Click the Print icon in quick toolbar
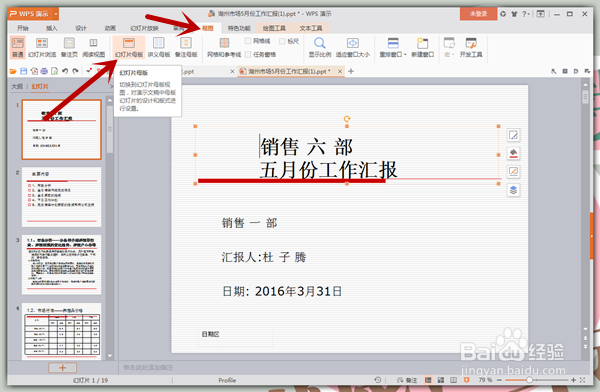Image resolution: width=600 pixels, height=392 pixels. (44, 71)
